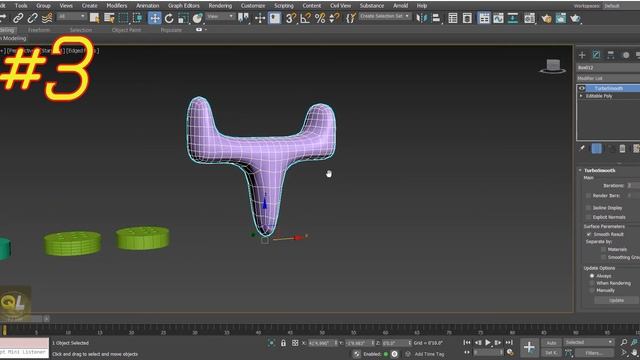This screenshot has width=640, height=360.
Task: Select the Always update radio button
Action: [592, 276]
